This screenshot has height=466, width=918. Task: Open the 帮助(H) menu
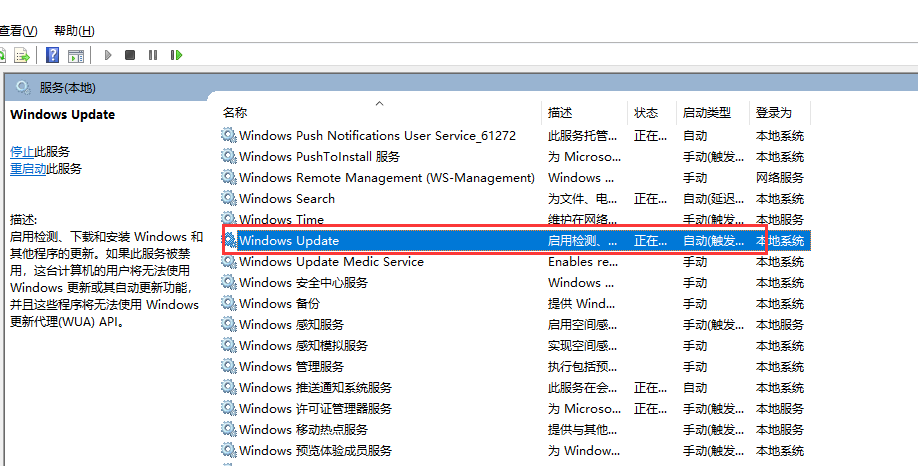(x=74, y=30)
